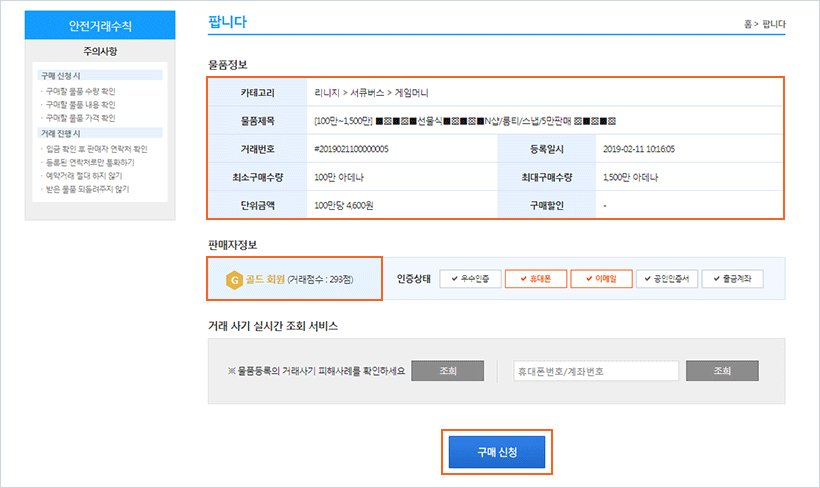Click the 이메일 verification badge
820x488 pixels.
tap(600, 279)
